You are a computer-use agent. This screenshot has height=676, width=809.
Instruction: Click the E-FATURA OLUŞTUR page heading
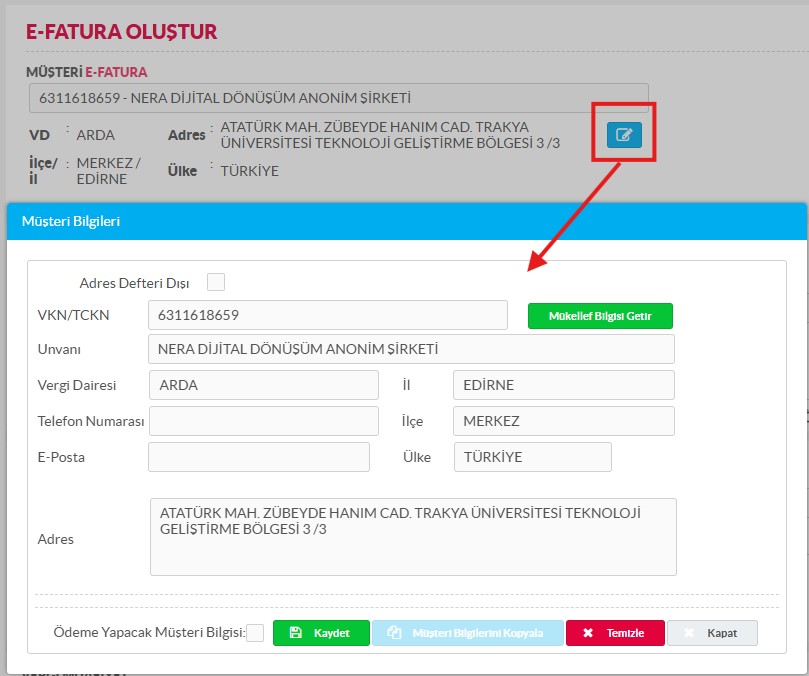point(121,32)
